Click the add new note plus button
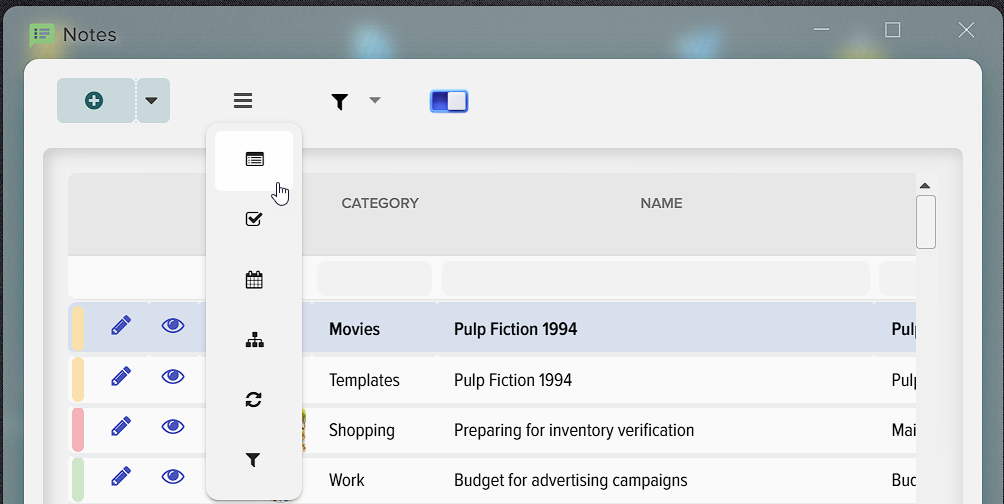The height and width of the screenshot is (504, 1004). coord(95,101)
